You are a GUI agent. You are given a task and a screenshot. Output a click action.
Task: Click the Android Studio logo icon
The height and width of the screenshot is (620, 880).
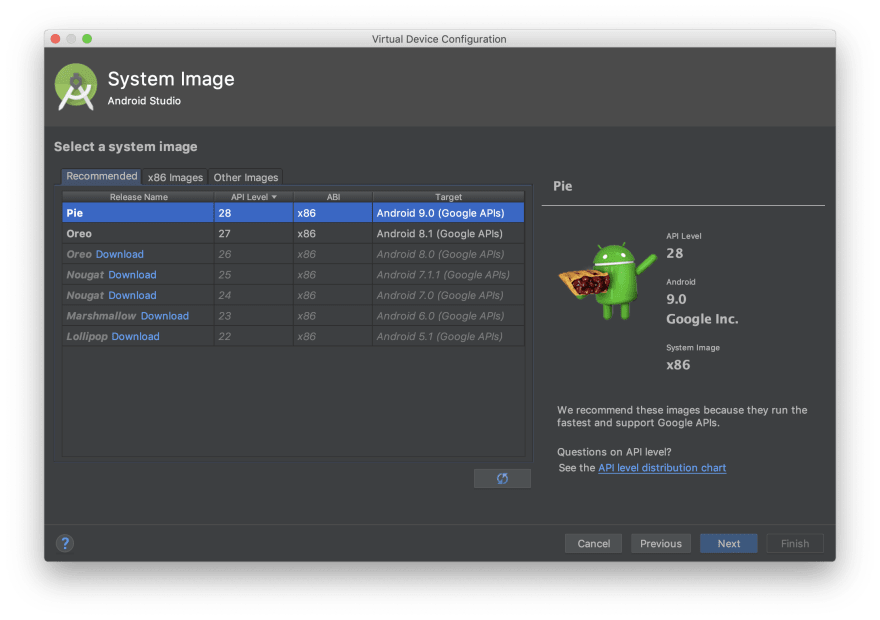click(x=76, y=87)
